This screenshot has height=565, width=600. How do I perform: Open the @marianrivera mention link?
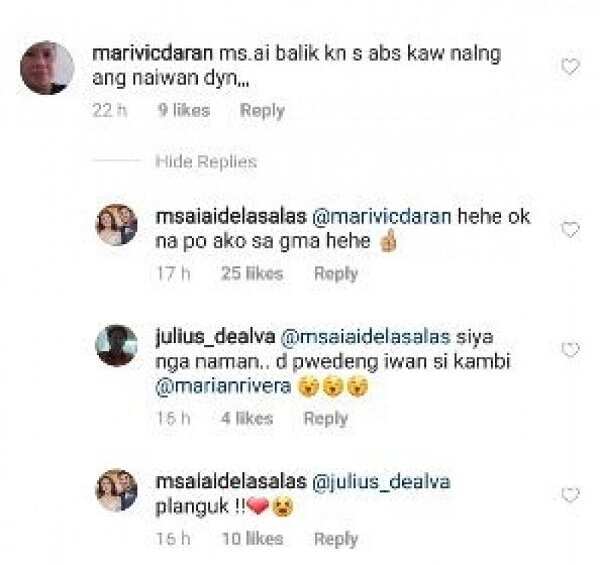click(x=223, y=386)
